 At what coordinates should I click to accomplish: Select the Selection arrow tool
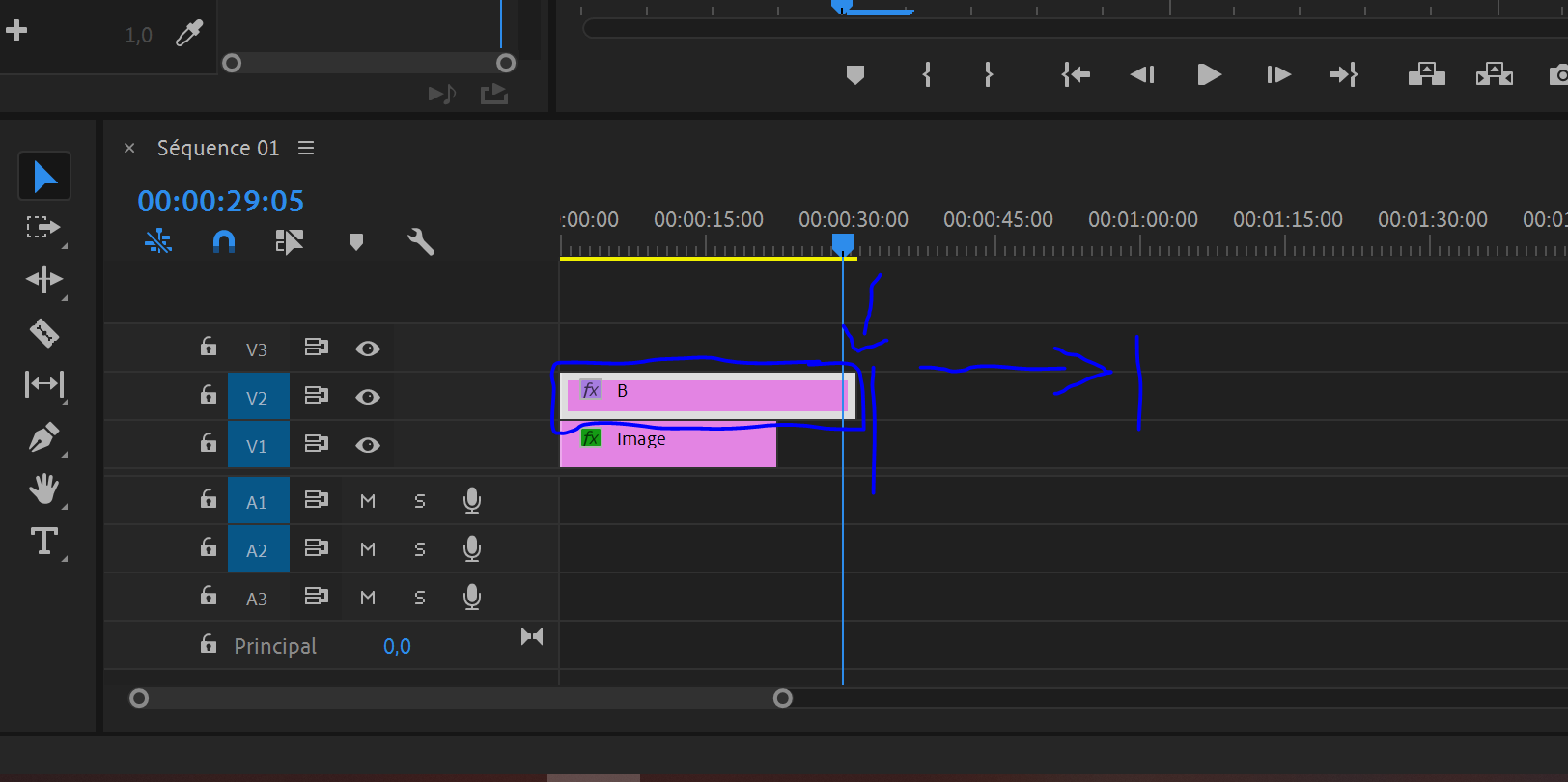[x=44, y=177]
